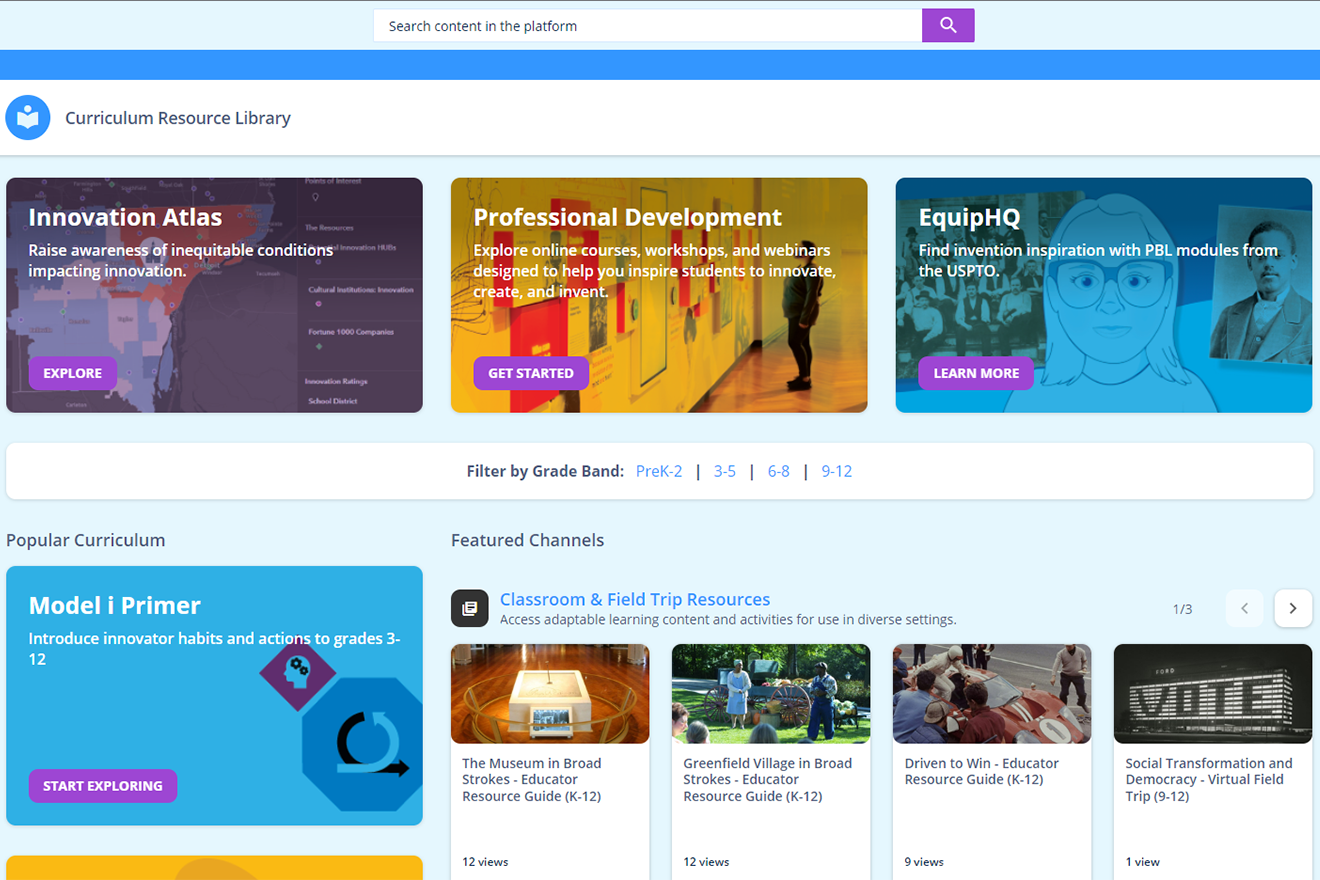
Task: Click the EquipHQ heading
Action: click(970, 217)
